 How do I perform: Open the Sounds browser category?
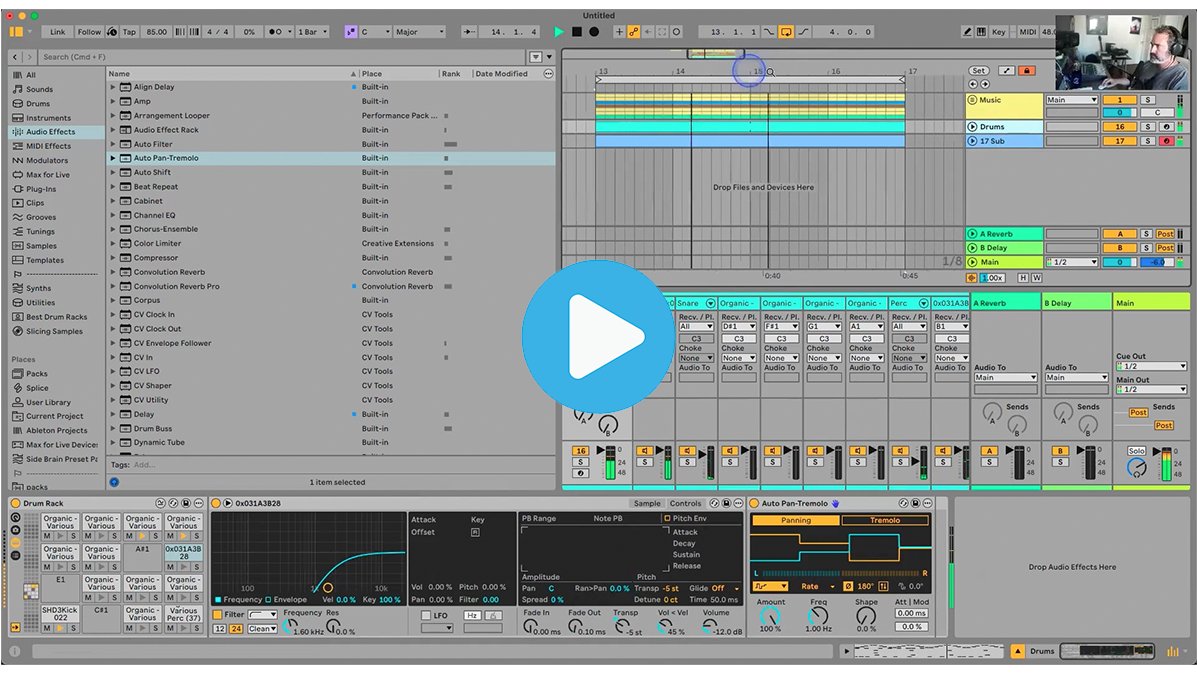pos(39,89)
